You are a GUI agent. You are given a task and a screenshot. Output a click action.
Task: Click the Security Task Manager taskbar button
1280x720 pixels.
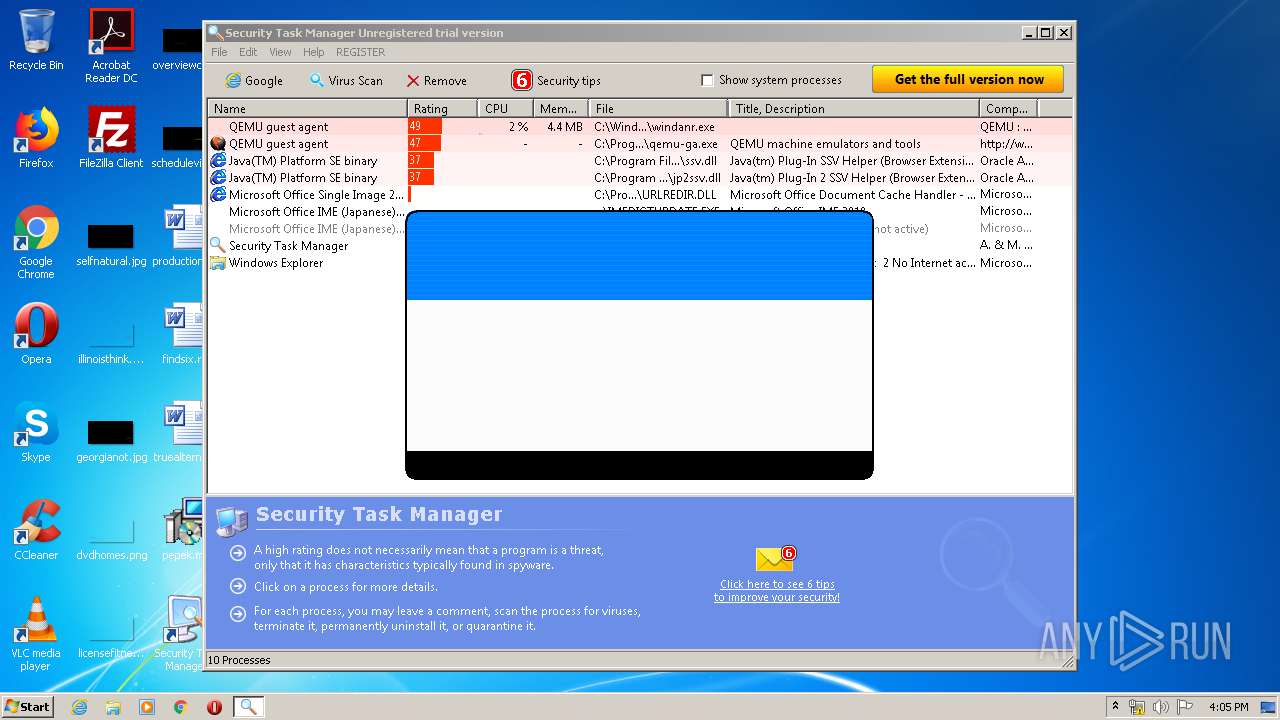[x=248, y=707]
